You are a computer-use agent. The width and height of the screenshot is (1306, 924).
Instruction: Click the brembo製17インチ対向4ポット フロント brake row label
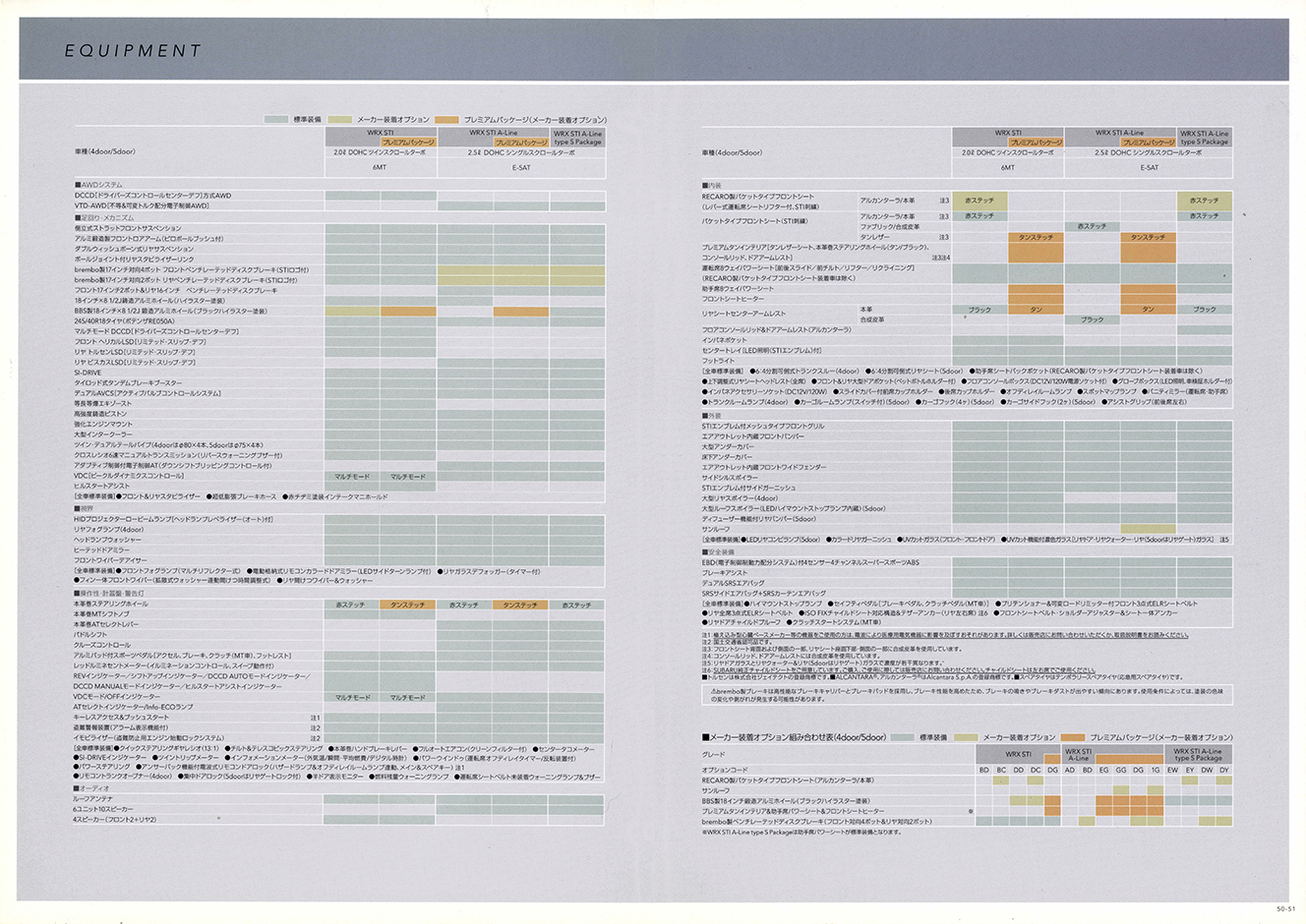tap(191, 269)
